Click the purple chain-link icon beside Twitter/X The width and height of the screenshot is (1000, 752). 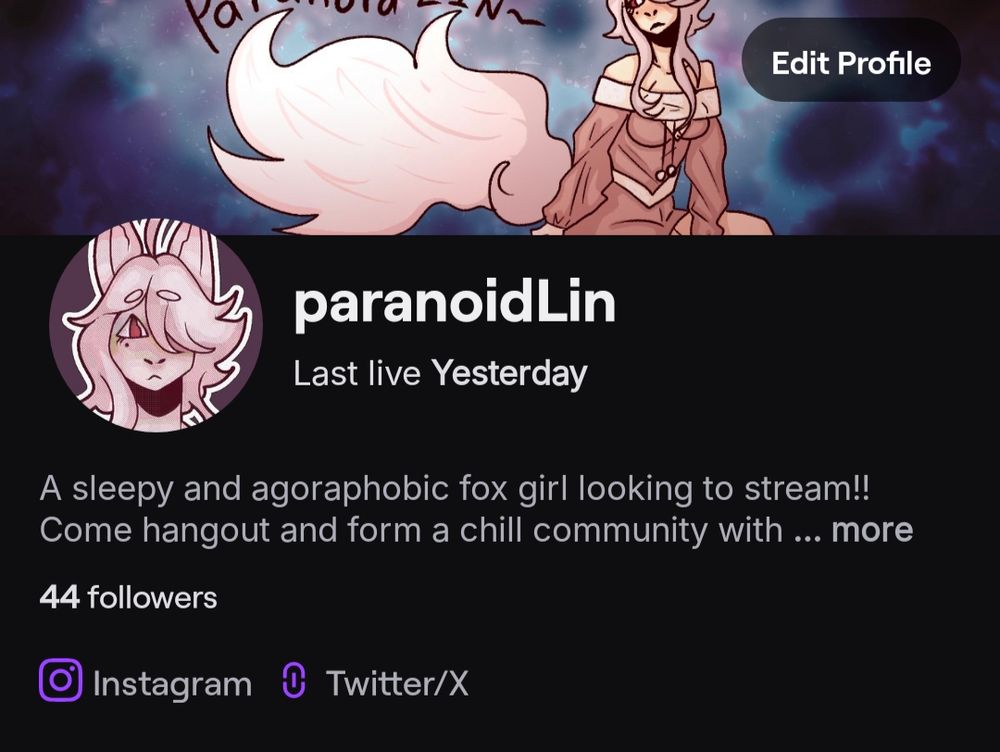[293, 681]
